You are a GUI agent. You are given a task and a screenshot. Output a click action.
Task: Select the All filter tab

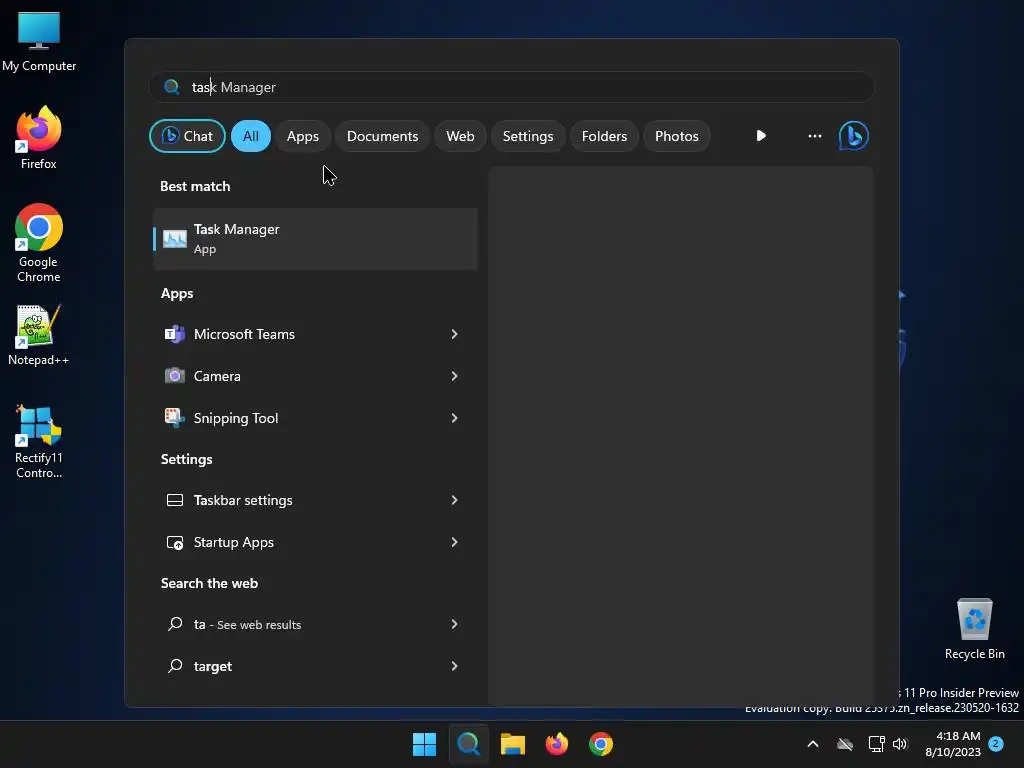click(251, 136)
